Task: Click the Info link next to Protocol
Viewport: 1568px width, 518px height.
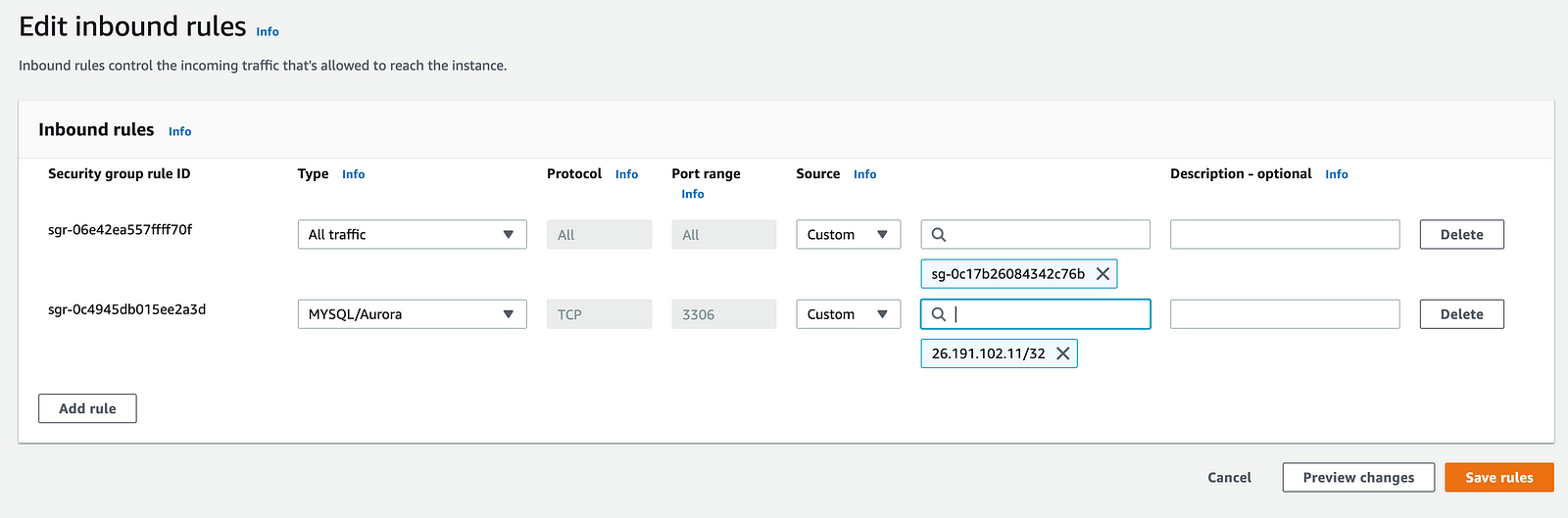Action: coord(626,174)
